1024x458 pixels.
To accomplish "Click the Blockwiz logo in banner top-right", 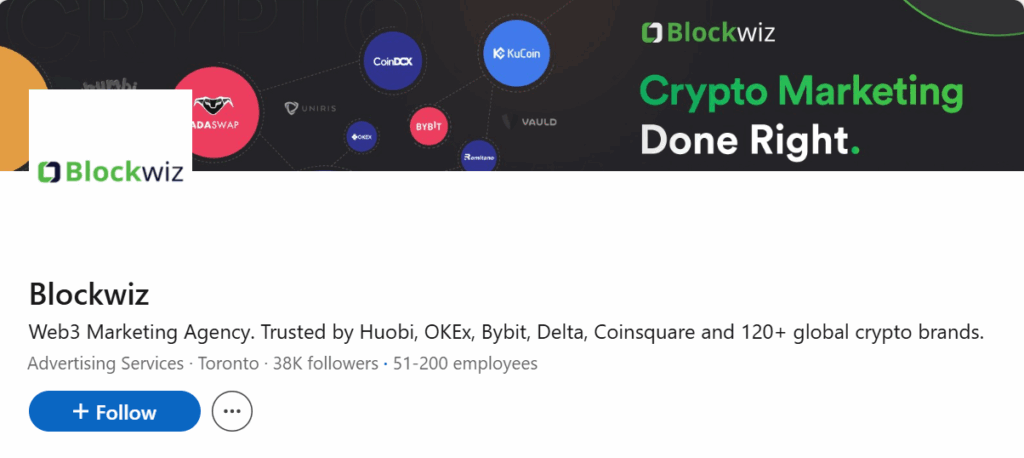I will (708, 32).
